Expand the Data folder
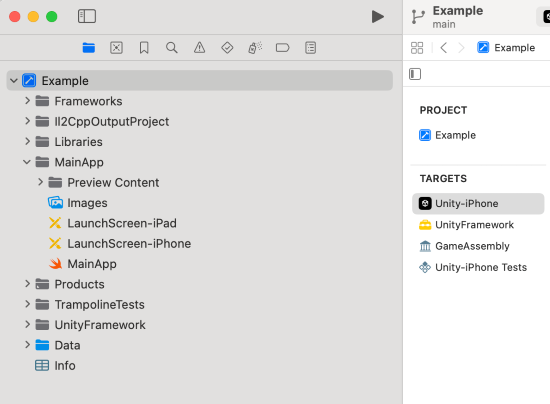Screen dimensions: 550x404 tap(27, 345)
